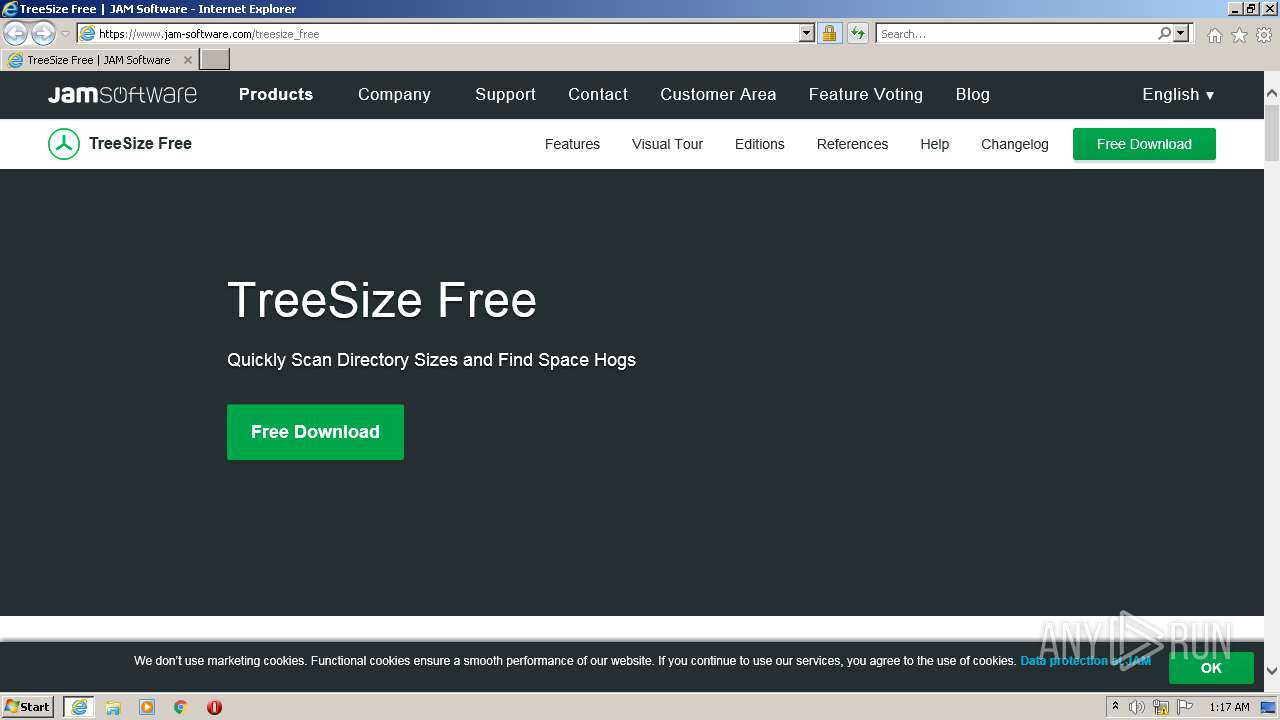The image size is (1280, 720).
Task: Click the 1:17 AM clock
Action: tap(1229, 707)
